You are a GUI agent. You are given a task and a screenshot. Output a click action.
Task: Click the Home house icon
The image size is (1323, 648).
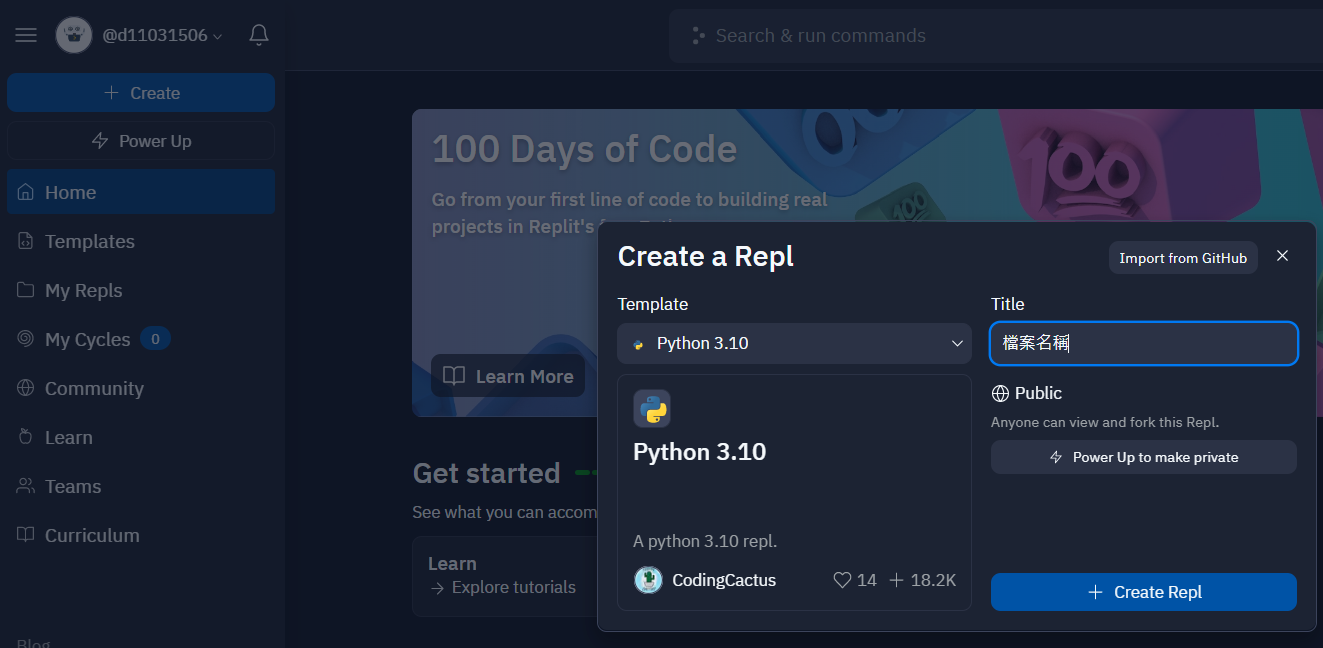coord(26,192)
